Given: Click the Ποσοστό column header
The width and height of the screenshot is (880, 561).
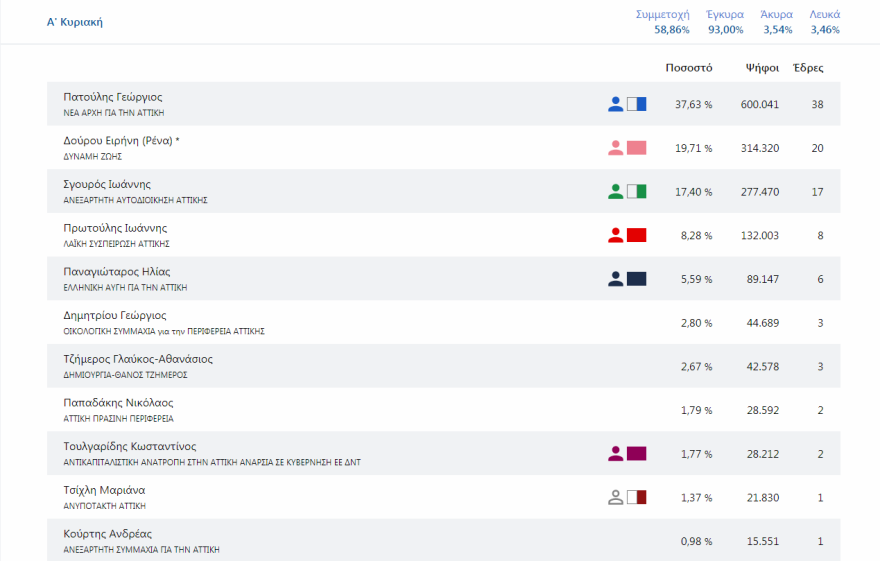Looking at the screenshot, I should [689, 68].
